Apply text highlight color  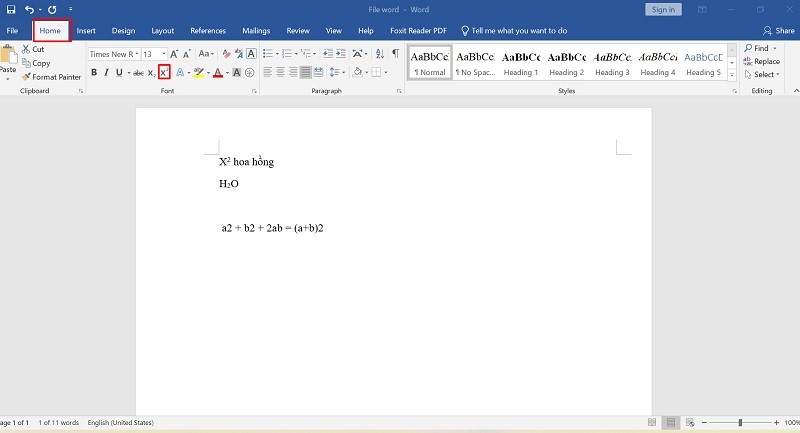[199, 72]
